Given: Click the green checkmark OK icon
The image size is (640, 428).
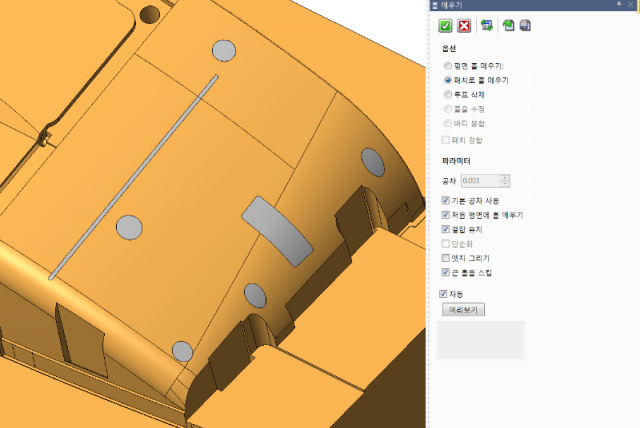Looking at the screenshot, I should (x=446, y=26).
